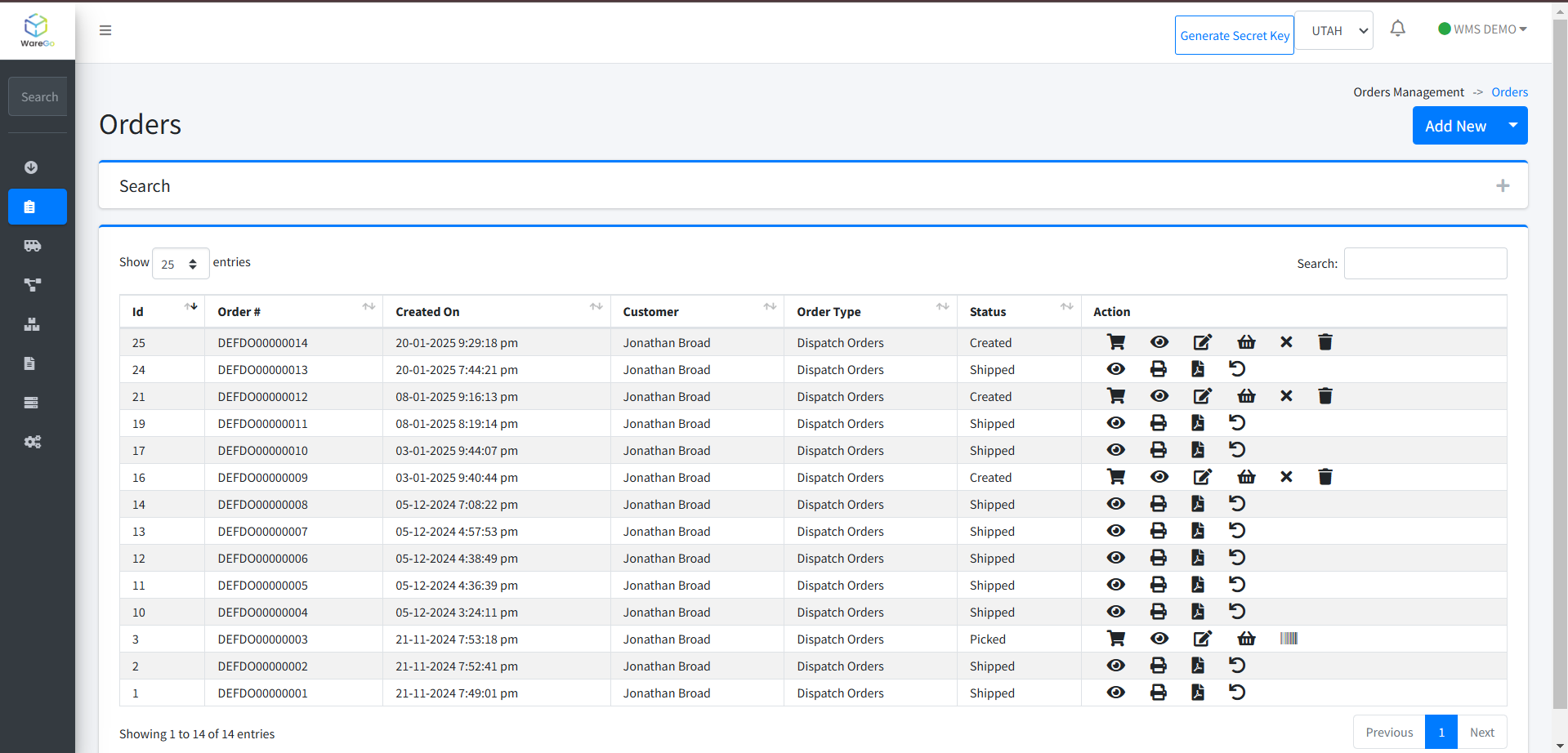The image size is (1568, 753).
Task: Click the sidebar Search box
Action: [38, 96]
